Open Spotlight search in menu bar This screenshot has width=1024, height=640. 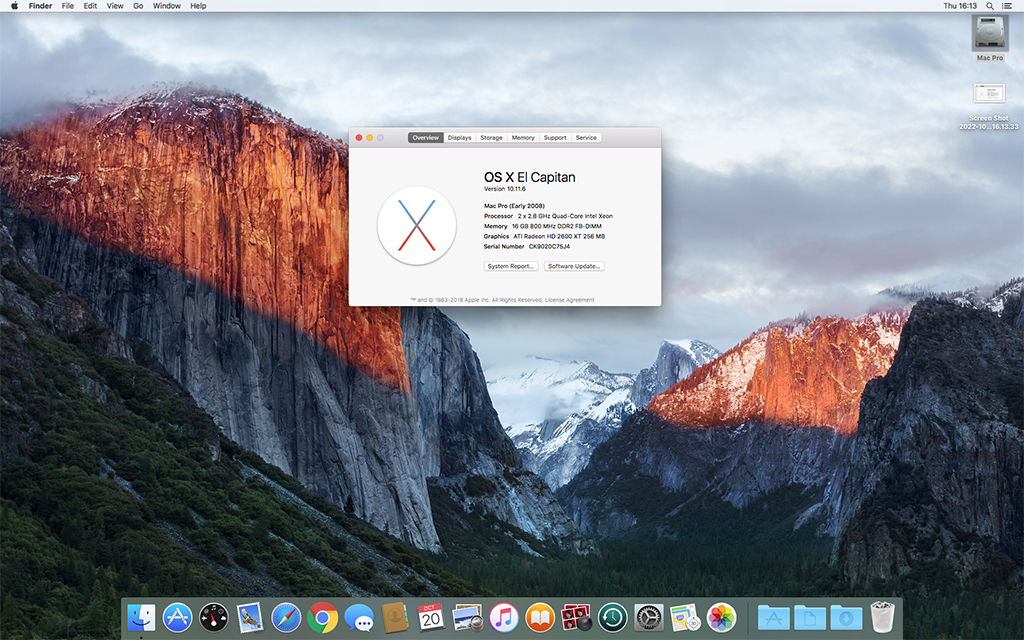point(990,6)
